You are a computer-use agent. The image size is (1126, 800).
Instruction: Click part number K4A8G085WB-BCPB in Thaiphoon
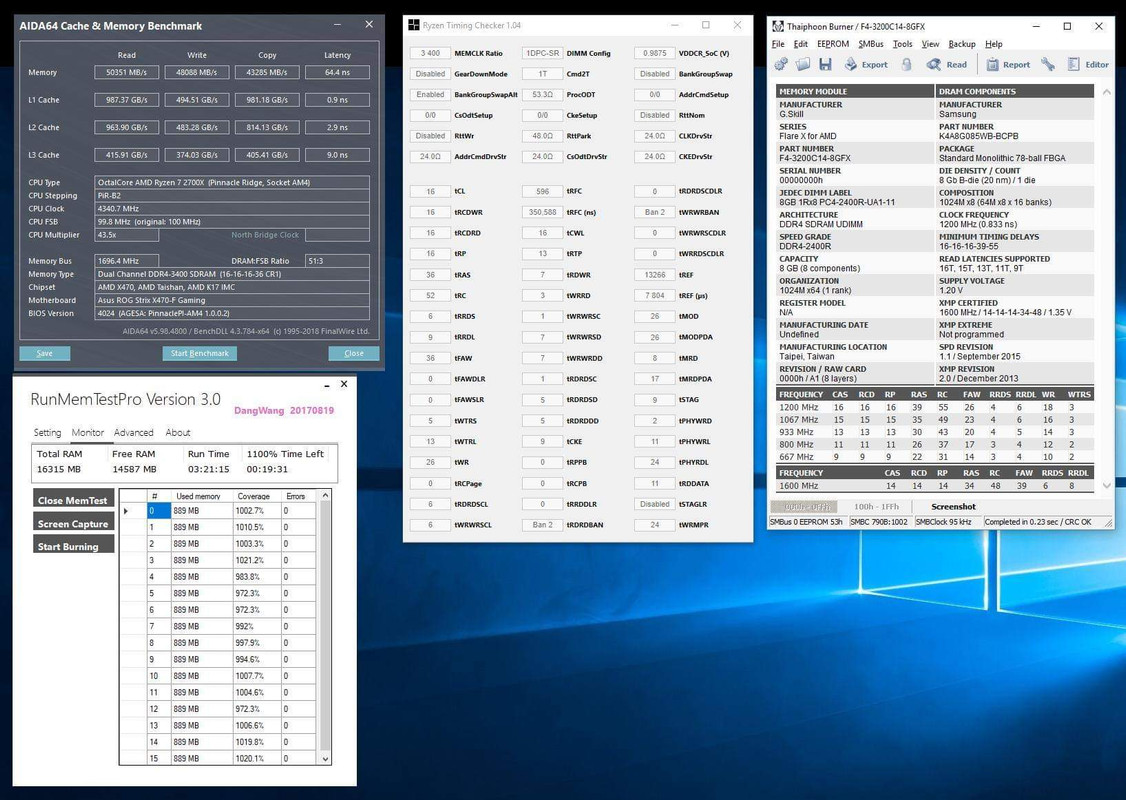979,136
